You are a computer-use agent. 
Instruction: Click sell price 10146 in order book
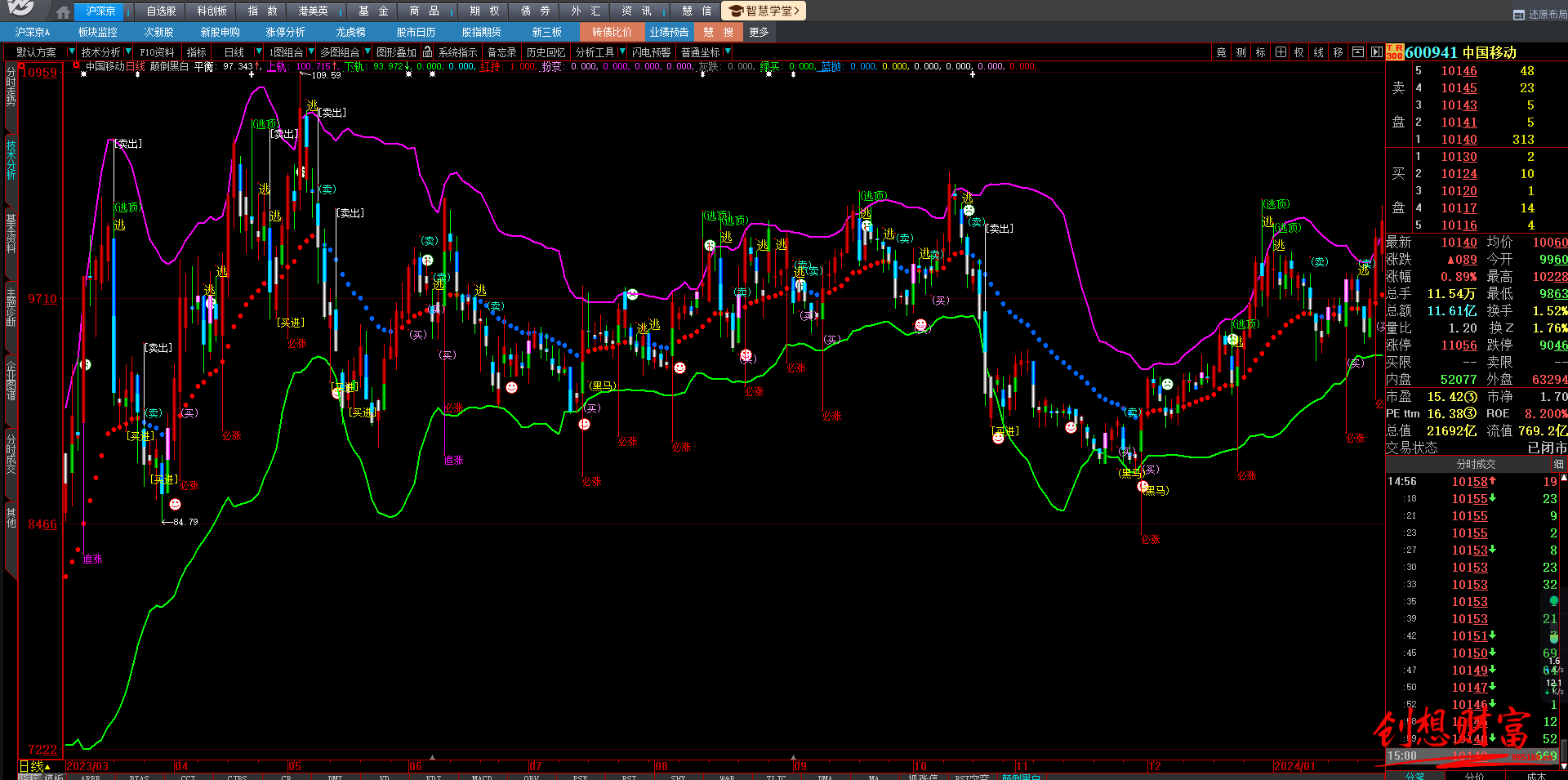pos(1459,71)
